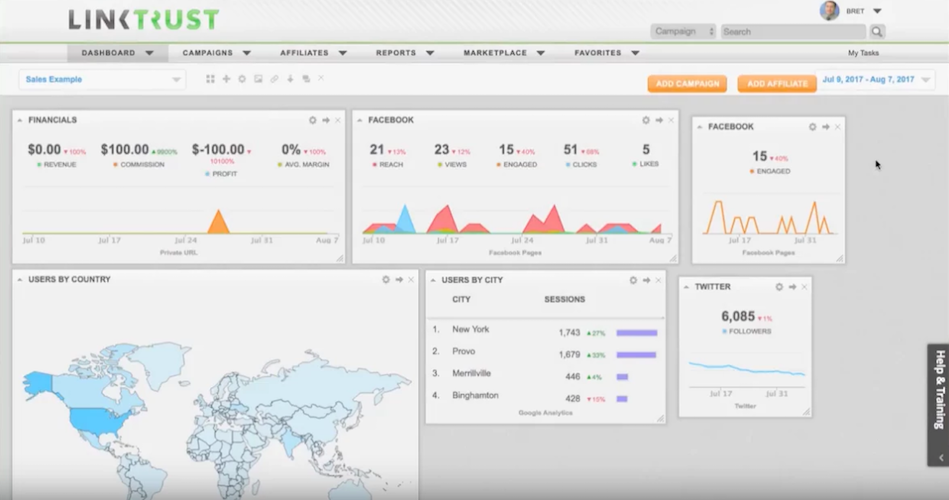The height and width of the screenshot is (500, 949).
Task: Click the Add Affiliate button
Action: coord(777,84)
